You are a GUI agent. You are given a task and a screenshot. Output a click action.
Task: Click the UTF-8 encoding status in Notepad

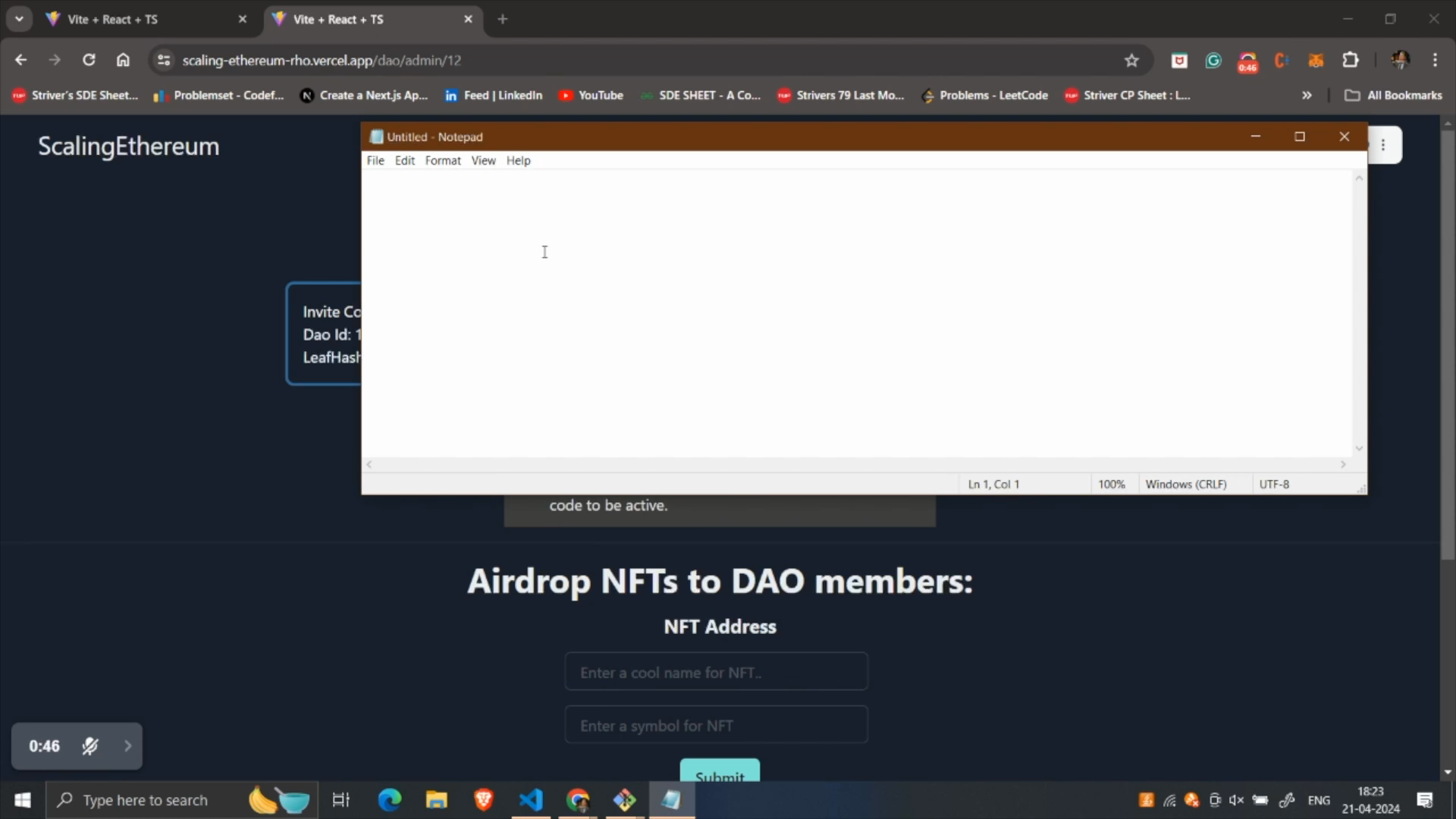pos(1274,484)
